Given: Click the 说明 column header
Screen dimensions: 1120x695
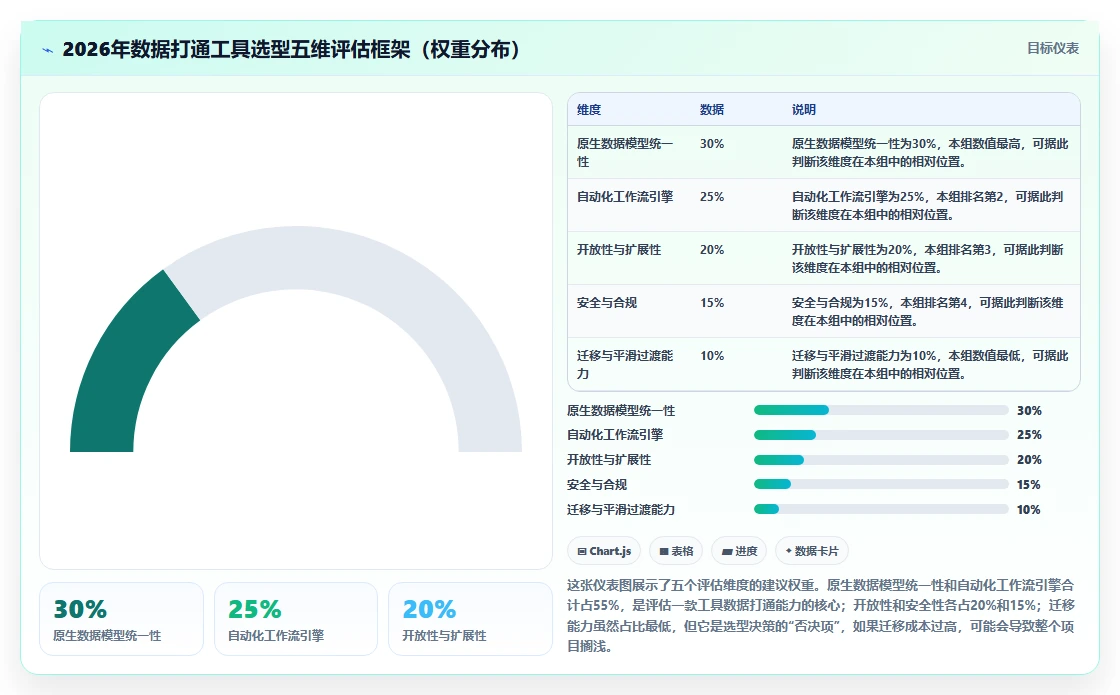Looking at the screenshot, I should [x=804, y=109].
